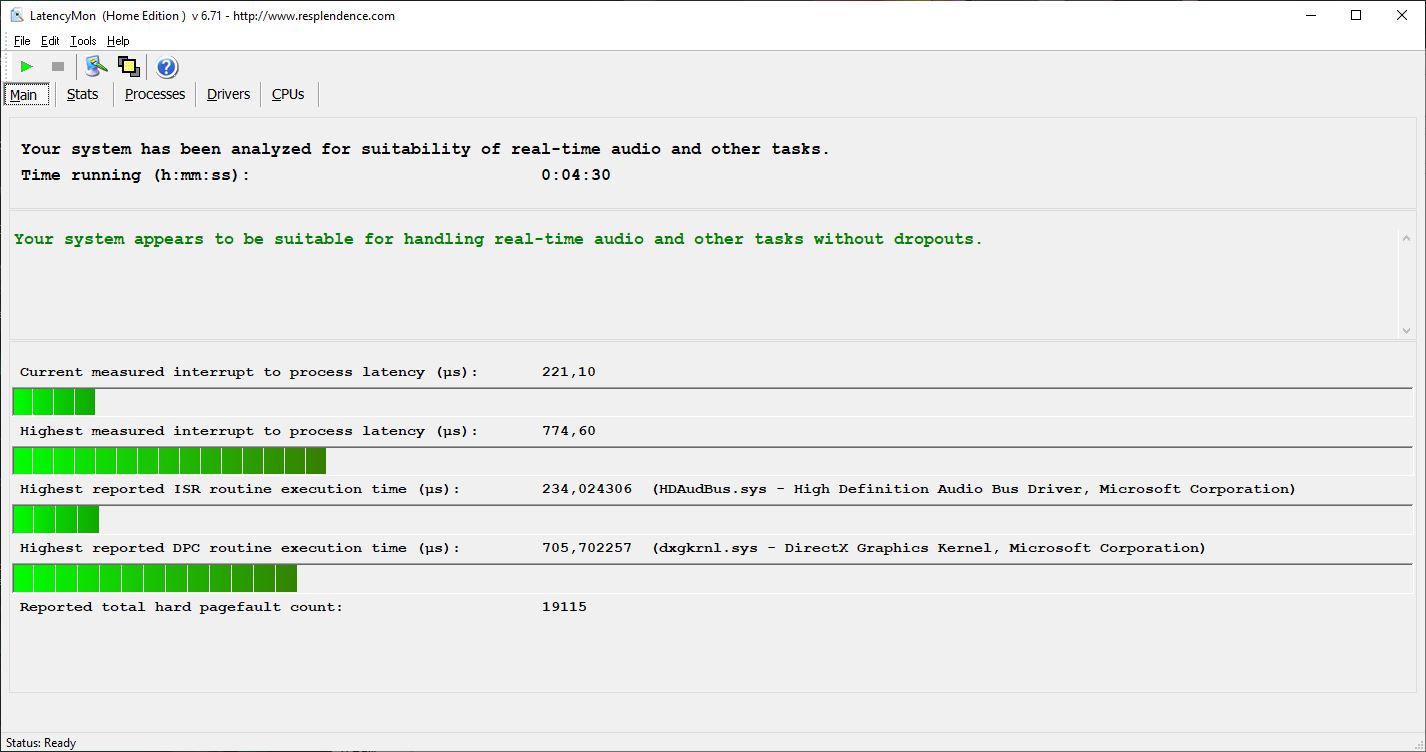Click the green suitability conclusion message
Viewport: 1426px width, 752px height.
click(498, 239)
